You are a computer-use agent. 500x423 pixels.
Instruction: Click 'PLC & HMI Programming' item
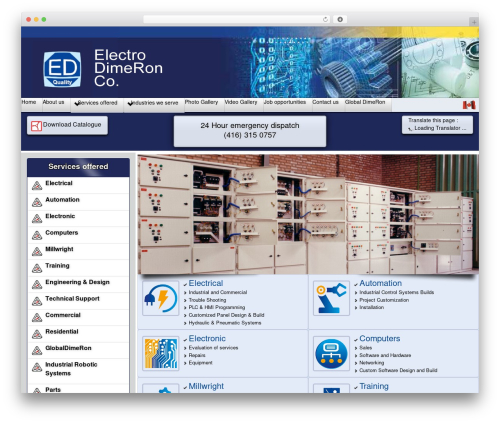tap(217, 307)
